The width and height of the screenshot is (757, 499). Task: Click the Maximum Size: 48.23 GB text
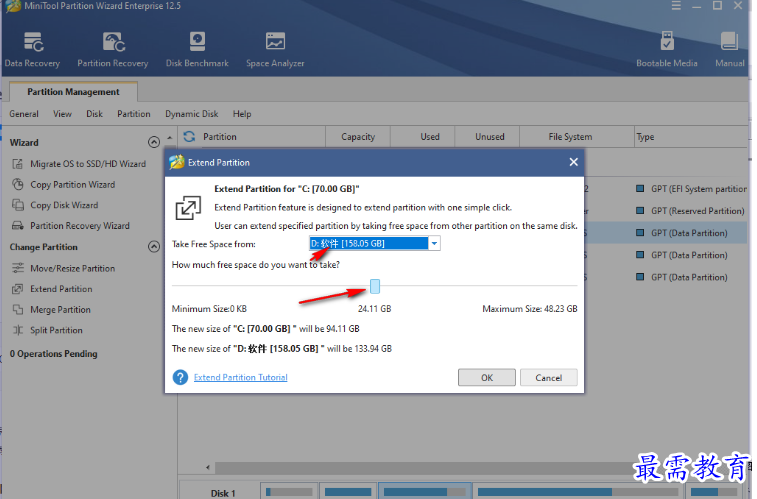point(530,309)
